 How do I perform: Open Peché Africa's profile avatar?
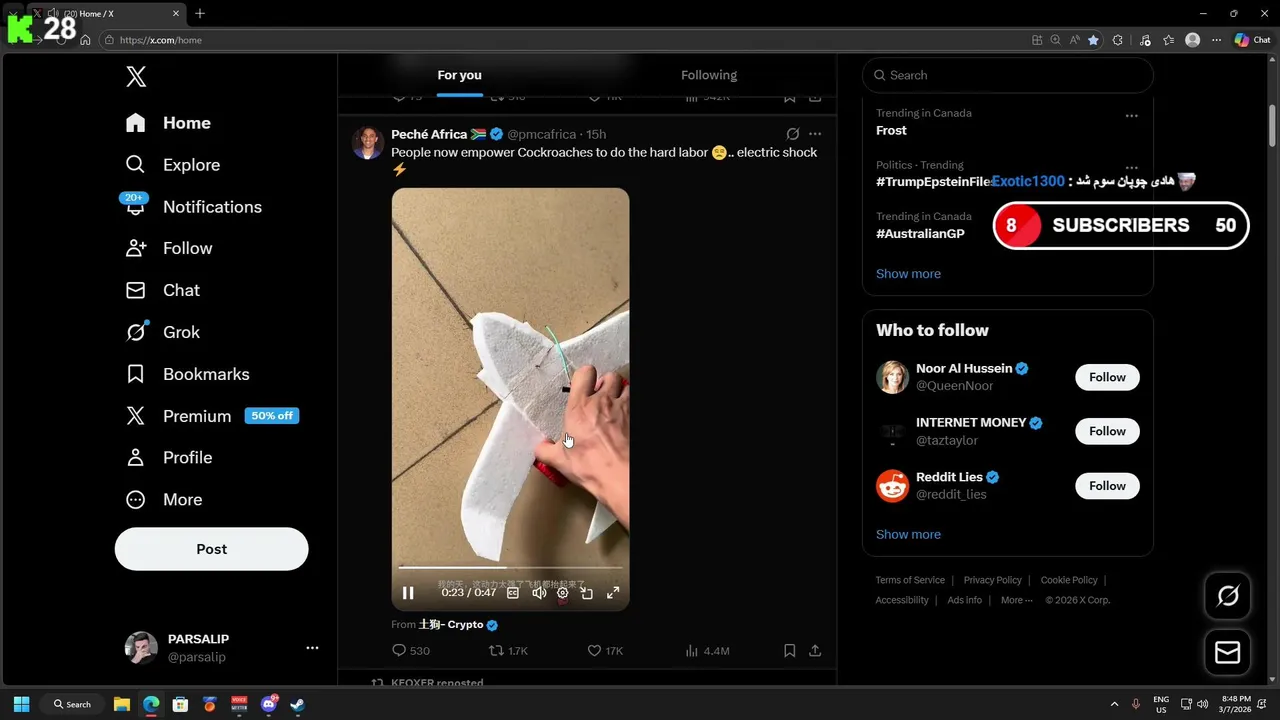click(x=367, y=143)
